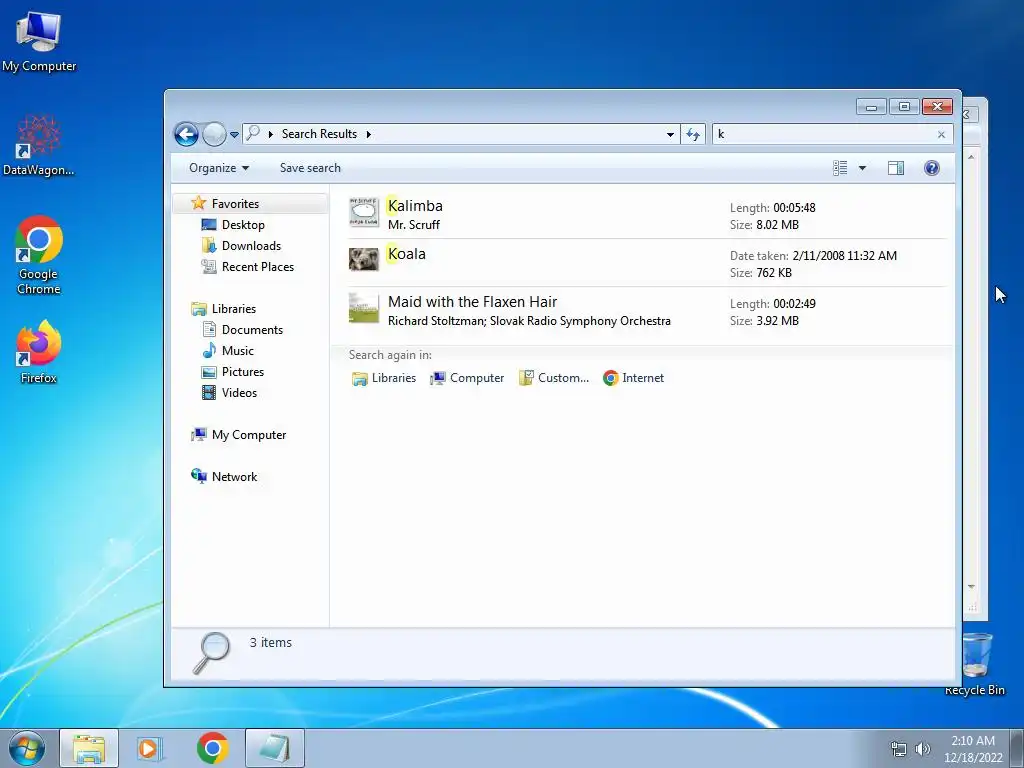Viewport: 1024px width, 768px height.
Task: Click the Search Results breadcrumb
Action: (319, 134)
